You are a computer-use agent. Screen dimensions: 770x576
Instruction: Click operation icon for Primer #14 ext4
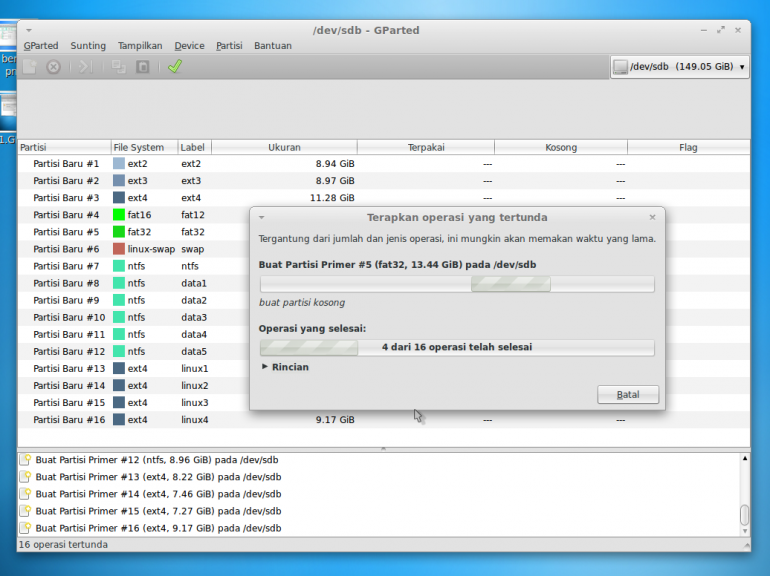point(26,494)
